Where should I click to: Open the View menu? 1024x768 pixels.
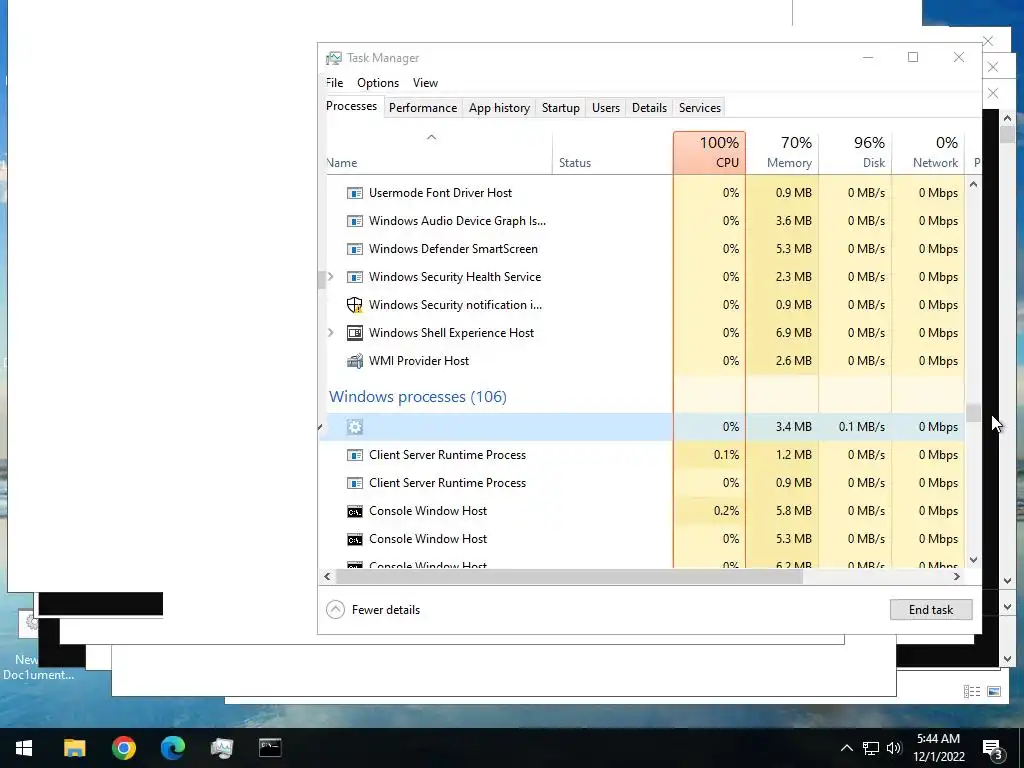(425, 83)
